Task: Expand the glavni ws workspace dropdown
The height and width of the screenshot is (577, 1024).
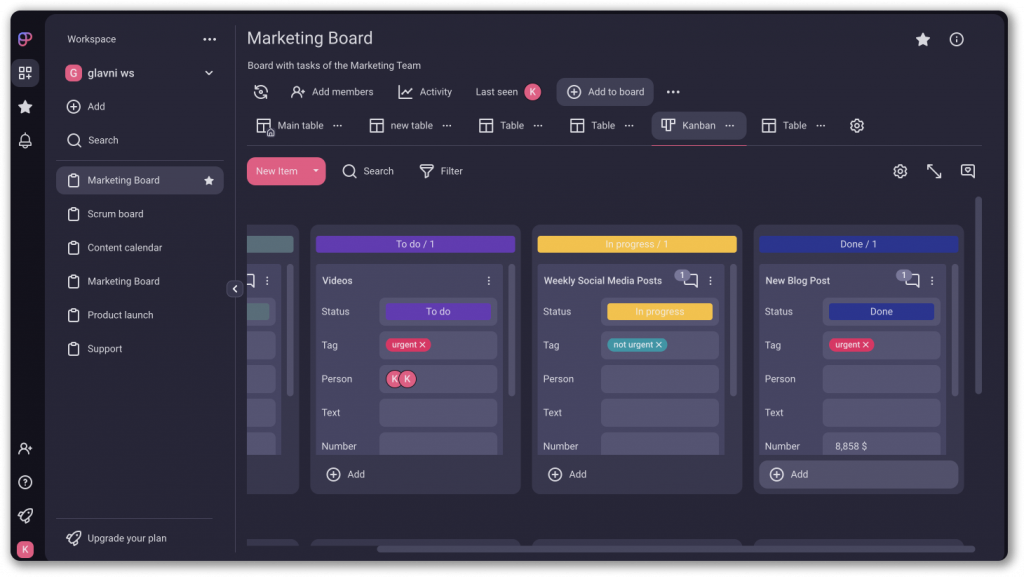Action: click(x=209, y=73)
